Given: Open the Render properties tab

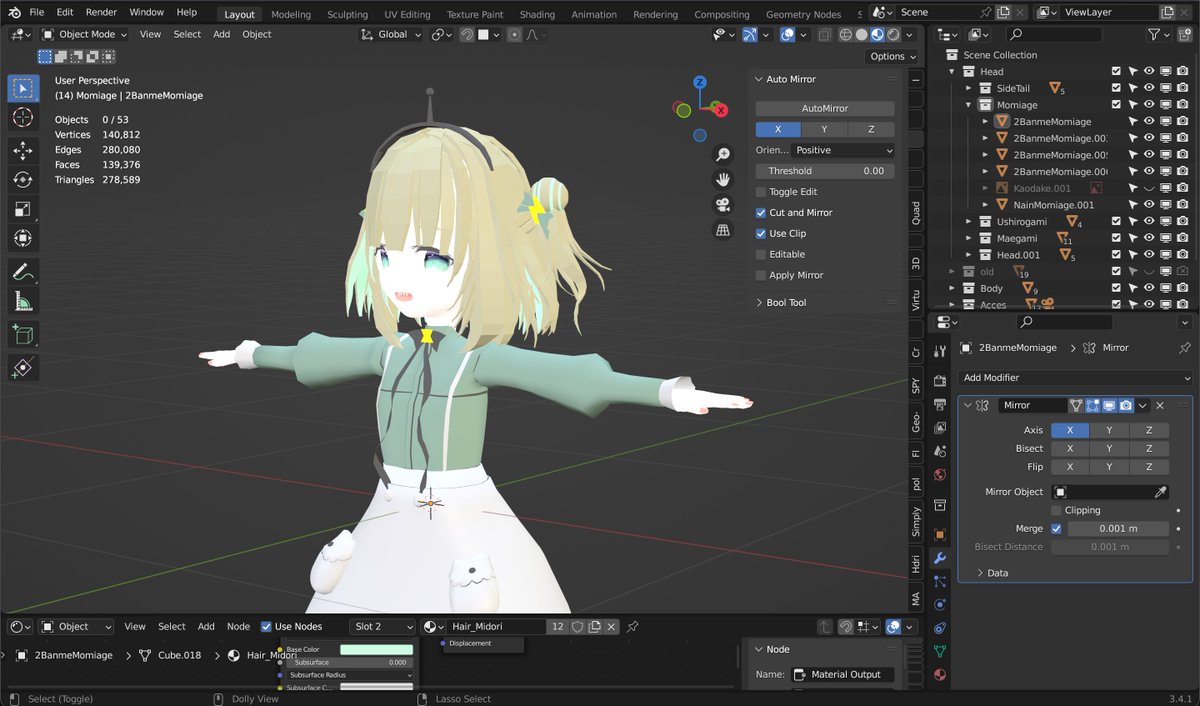Looking at the screenshot, I should [x=939, y=381].
